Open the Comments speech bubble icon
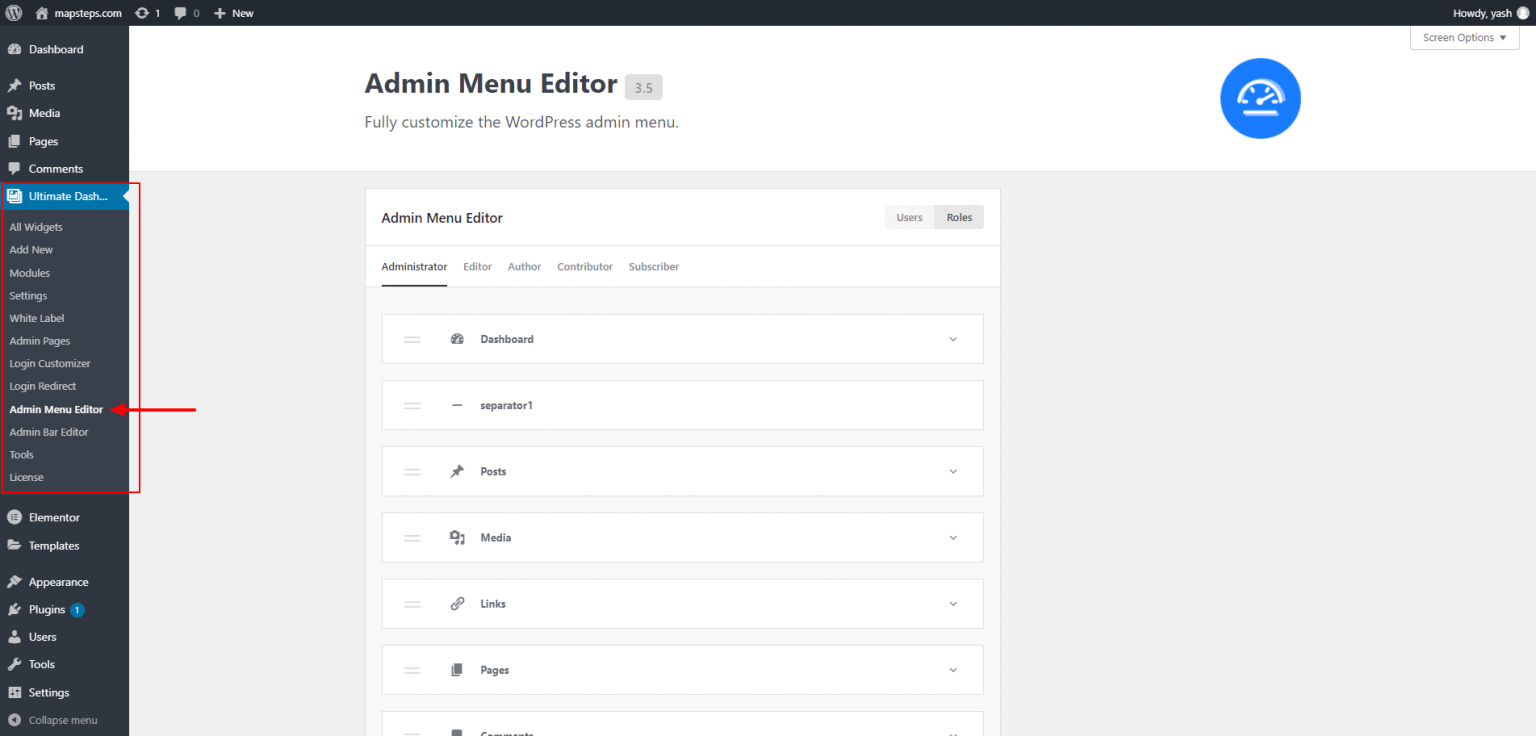Screen dimensions: 1536x736 (16, 168)
